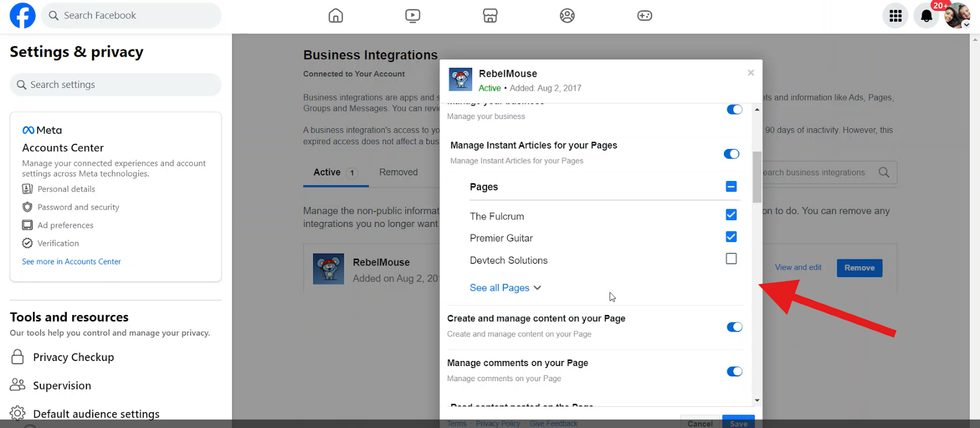Disable Manage comments on your Page toggle

pyautogui.click(x=734, y=371)
